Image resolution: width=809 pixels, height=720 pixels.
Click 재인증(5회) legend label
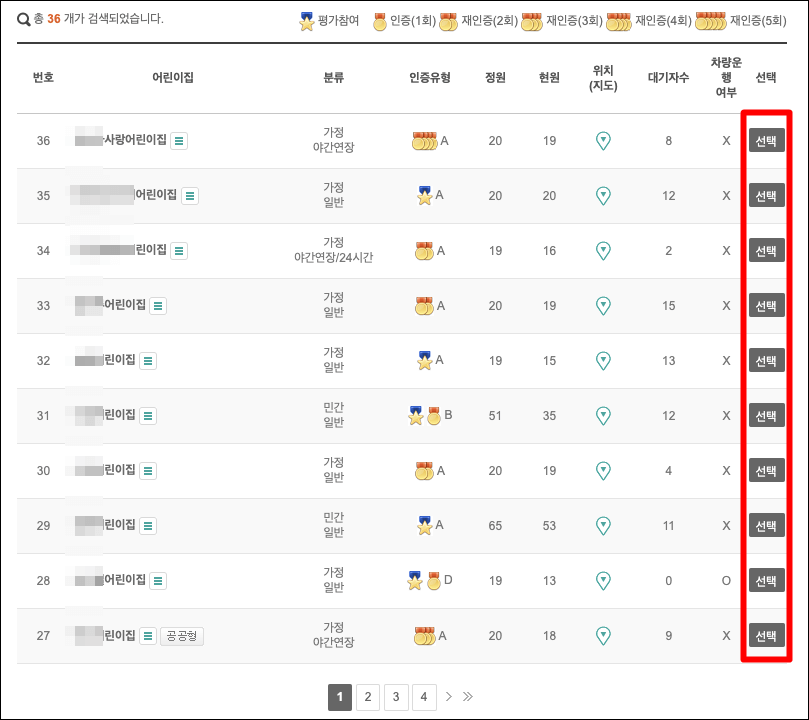(758, 21)
